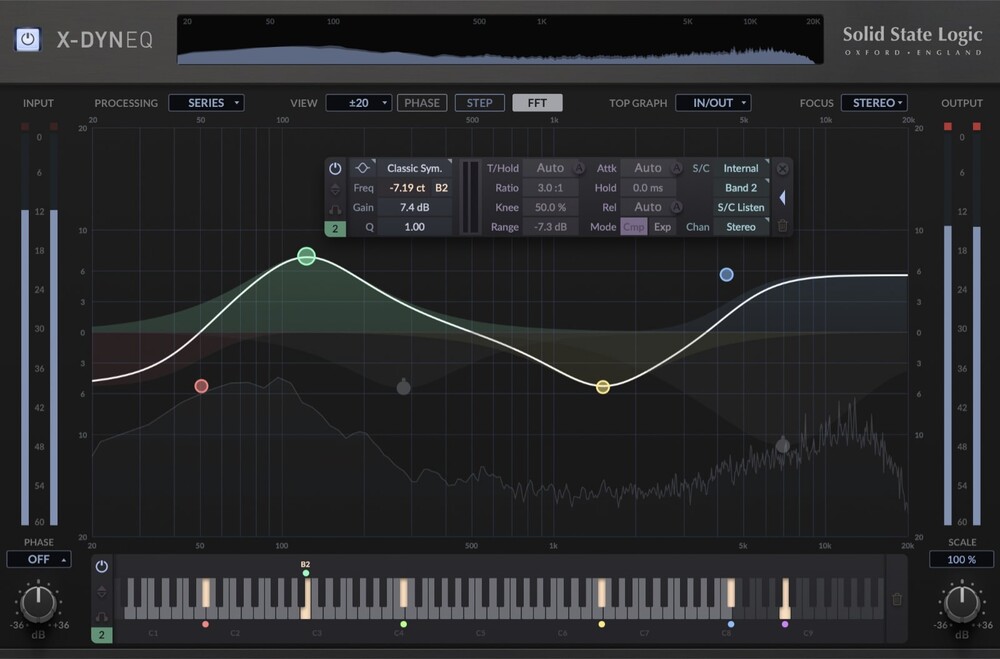Click the SCALE 100% value field

click(x=961, y=559)
